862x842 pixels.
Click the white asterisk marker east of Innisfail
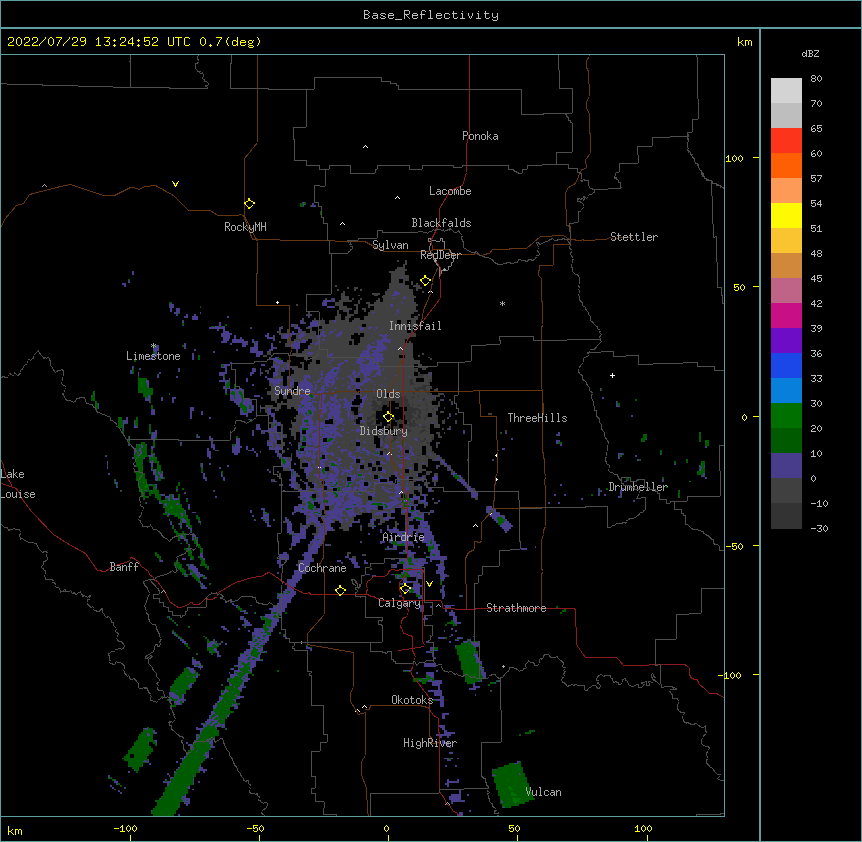tap(502, 304)
